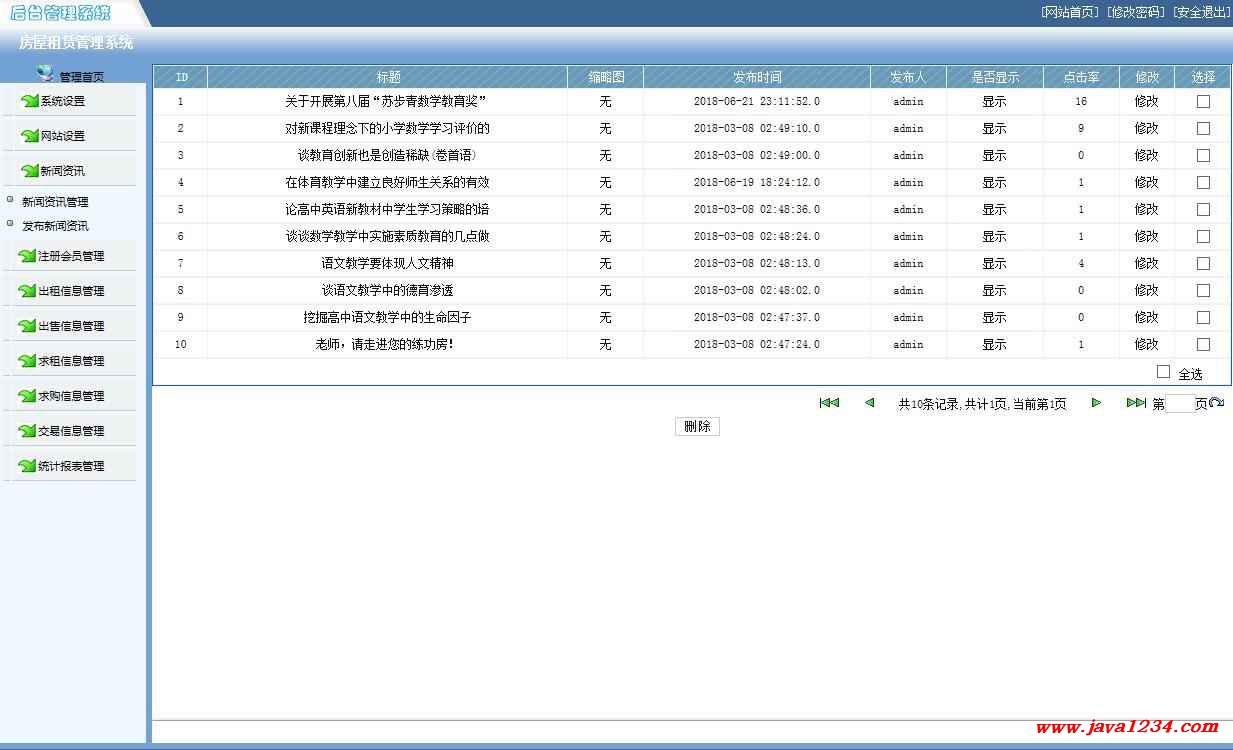Go to previous page arrow icon
This screenshot has height=750, width=1233.
pos(869,403)
